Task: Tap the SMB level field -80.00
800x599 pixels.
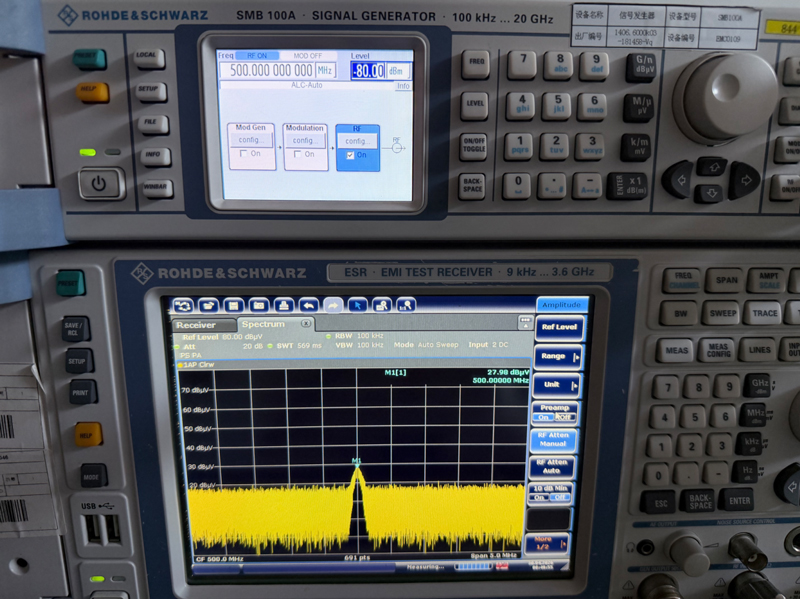Action: point(368,71)
